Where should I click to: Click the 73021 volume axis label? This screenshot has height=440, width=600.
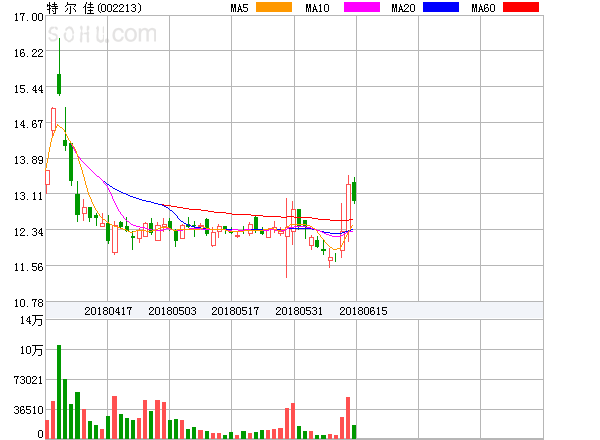coord(28,380)
